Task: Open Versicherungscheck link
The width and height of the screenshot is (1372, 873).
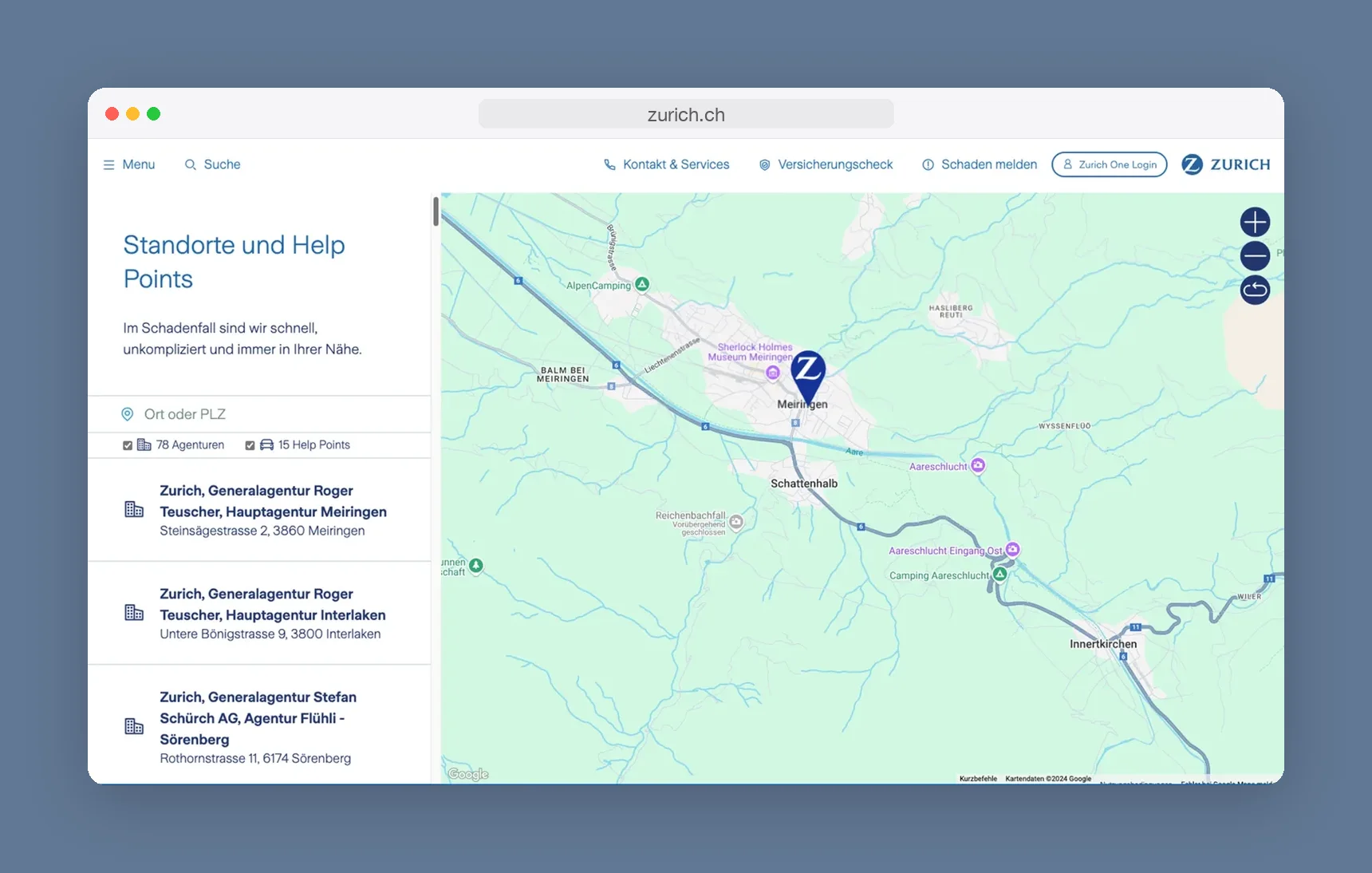Action: tap(826, 164)
